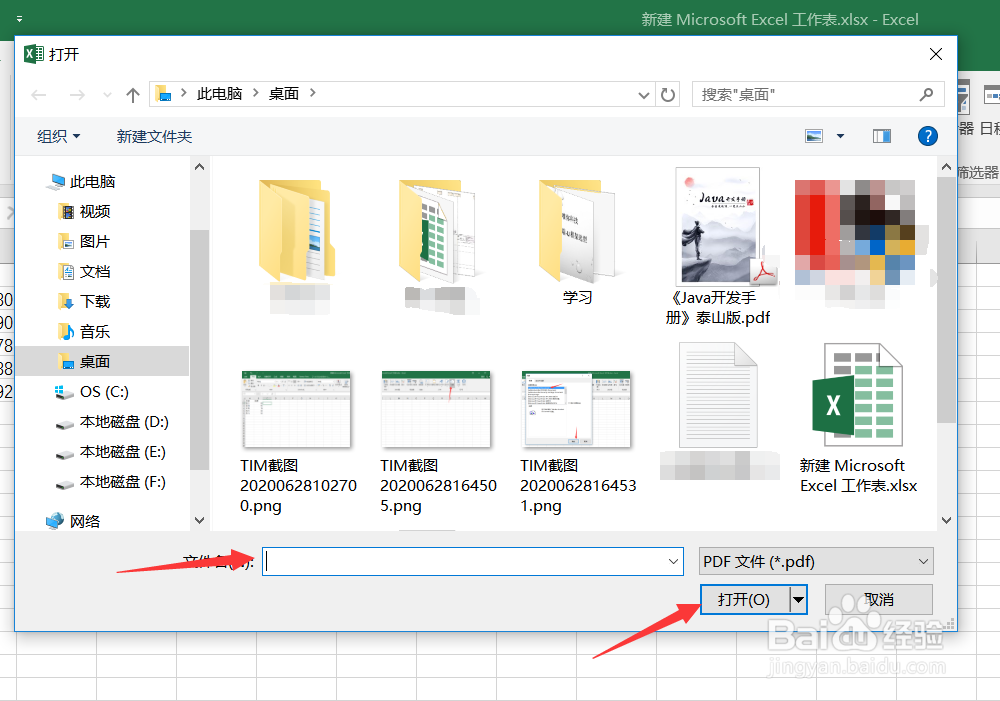The height and width of the screenshot is (701, 1000).
Task: Open the 组织 menu
Action: pos(57,135)
